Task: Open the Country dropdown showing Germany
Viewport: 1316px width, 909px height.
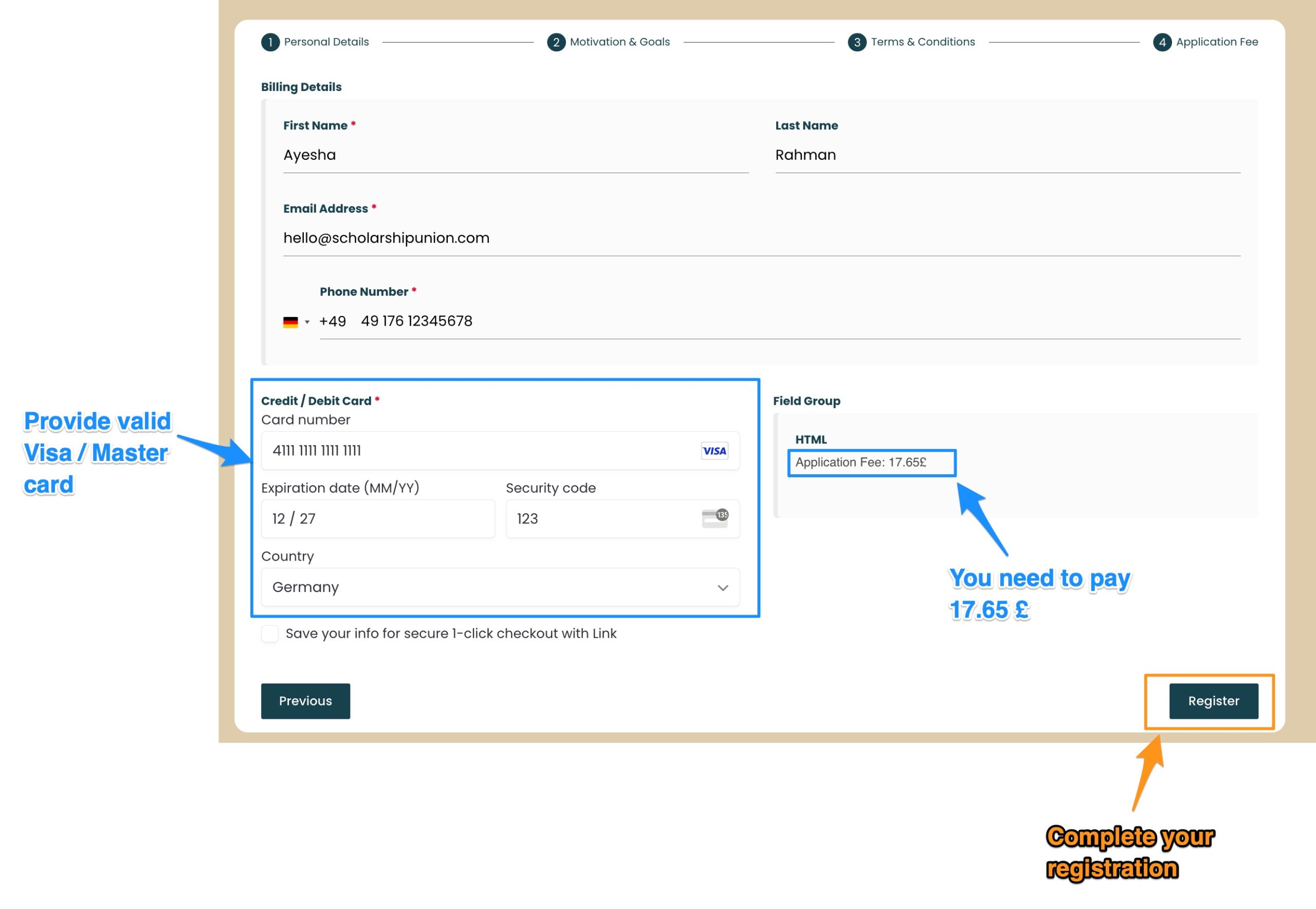Action: pos(500,587)
